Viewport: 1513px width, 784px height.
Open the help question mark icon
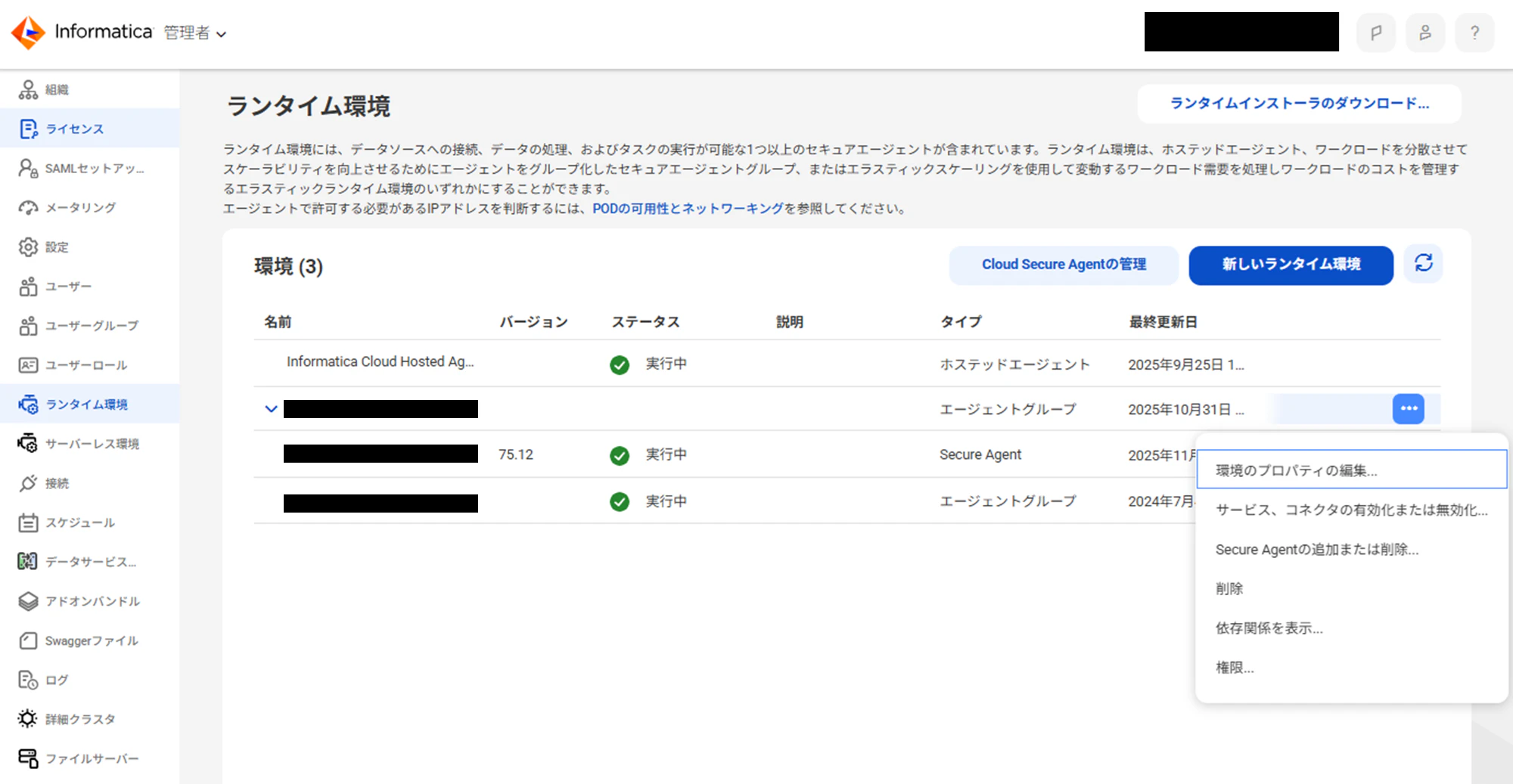[1474, 33]
